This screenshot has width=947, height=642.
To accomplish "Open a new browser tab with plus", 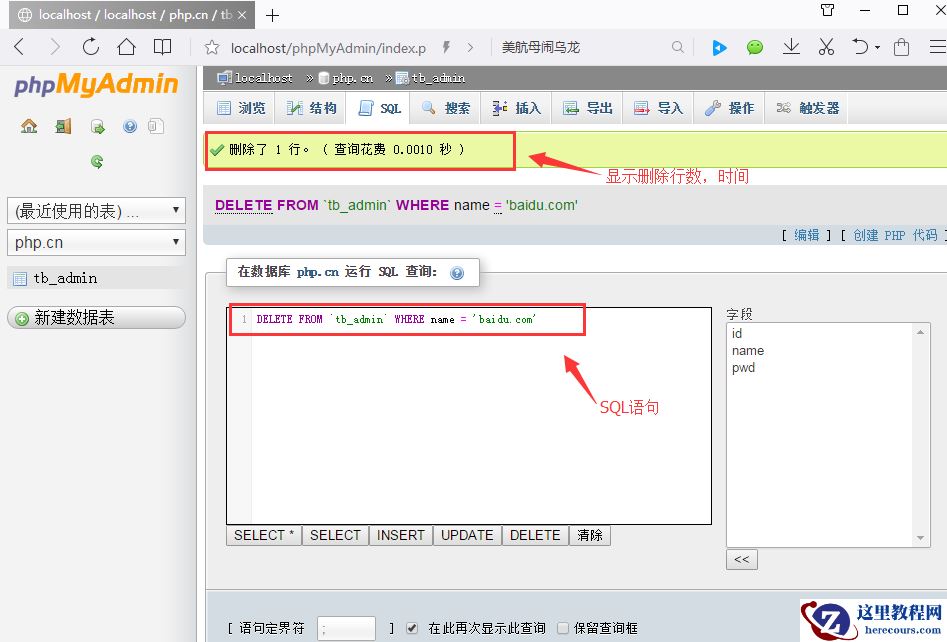I will [x=272, y=16].
